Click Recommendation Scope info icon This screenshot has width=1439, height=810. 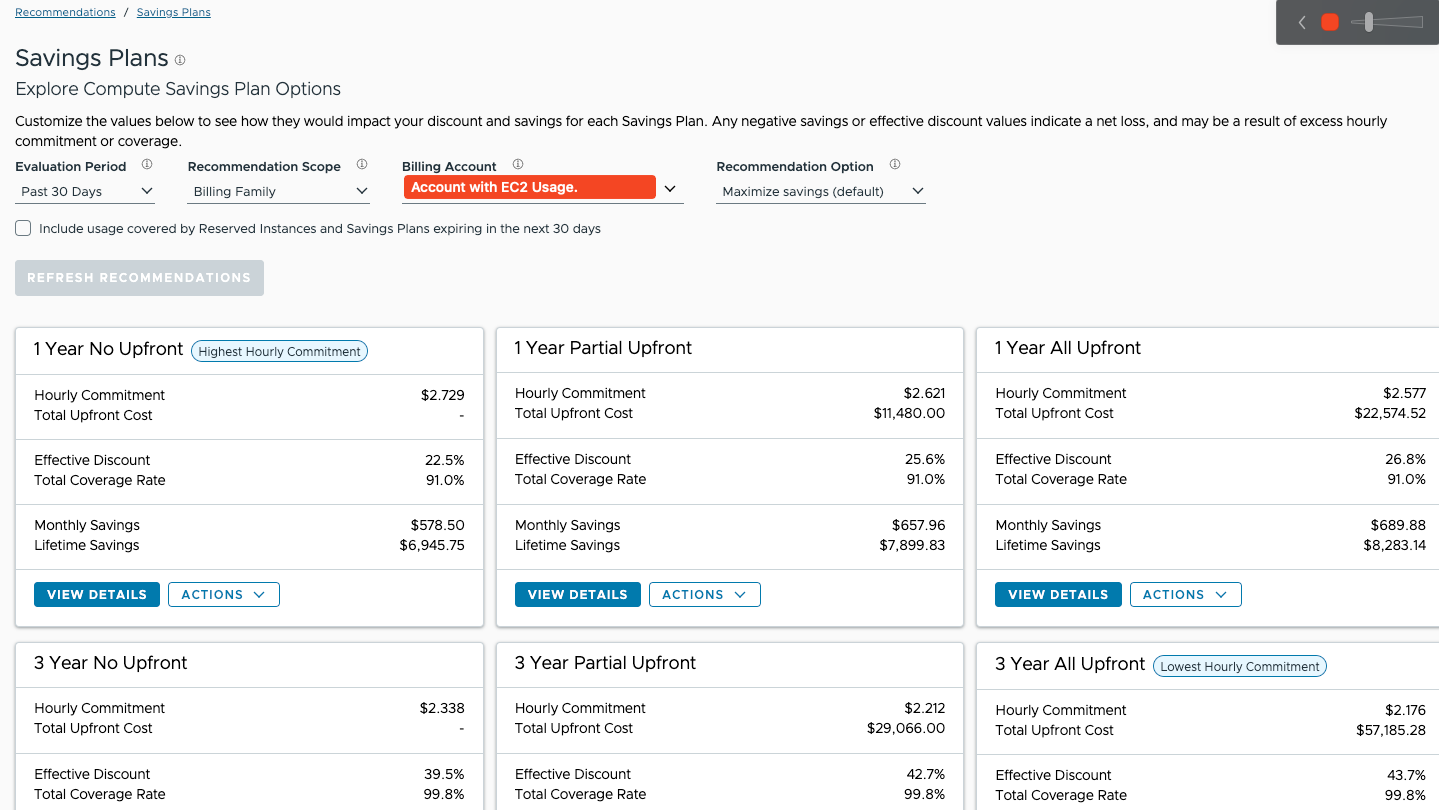click(362, 165)
